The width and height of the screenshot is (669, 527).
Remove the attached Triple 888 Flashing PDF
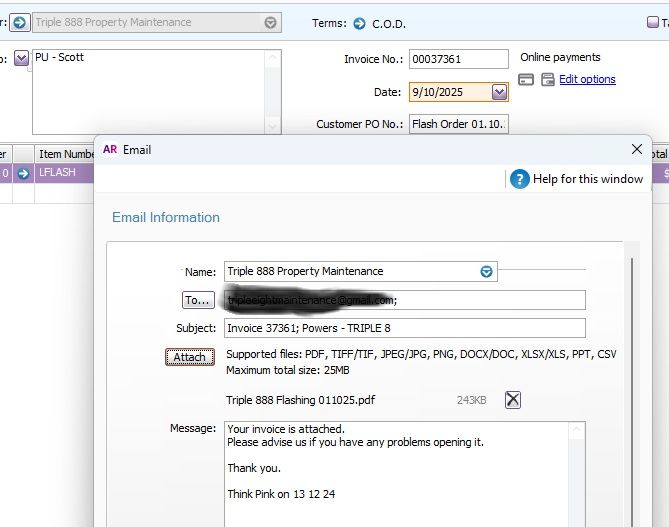click(512, 400)
